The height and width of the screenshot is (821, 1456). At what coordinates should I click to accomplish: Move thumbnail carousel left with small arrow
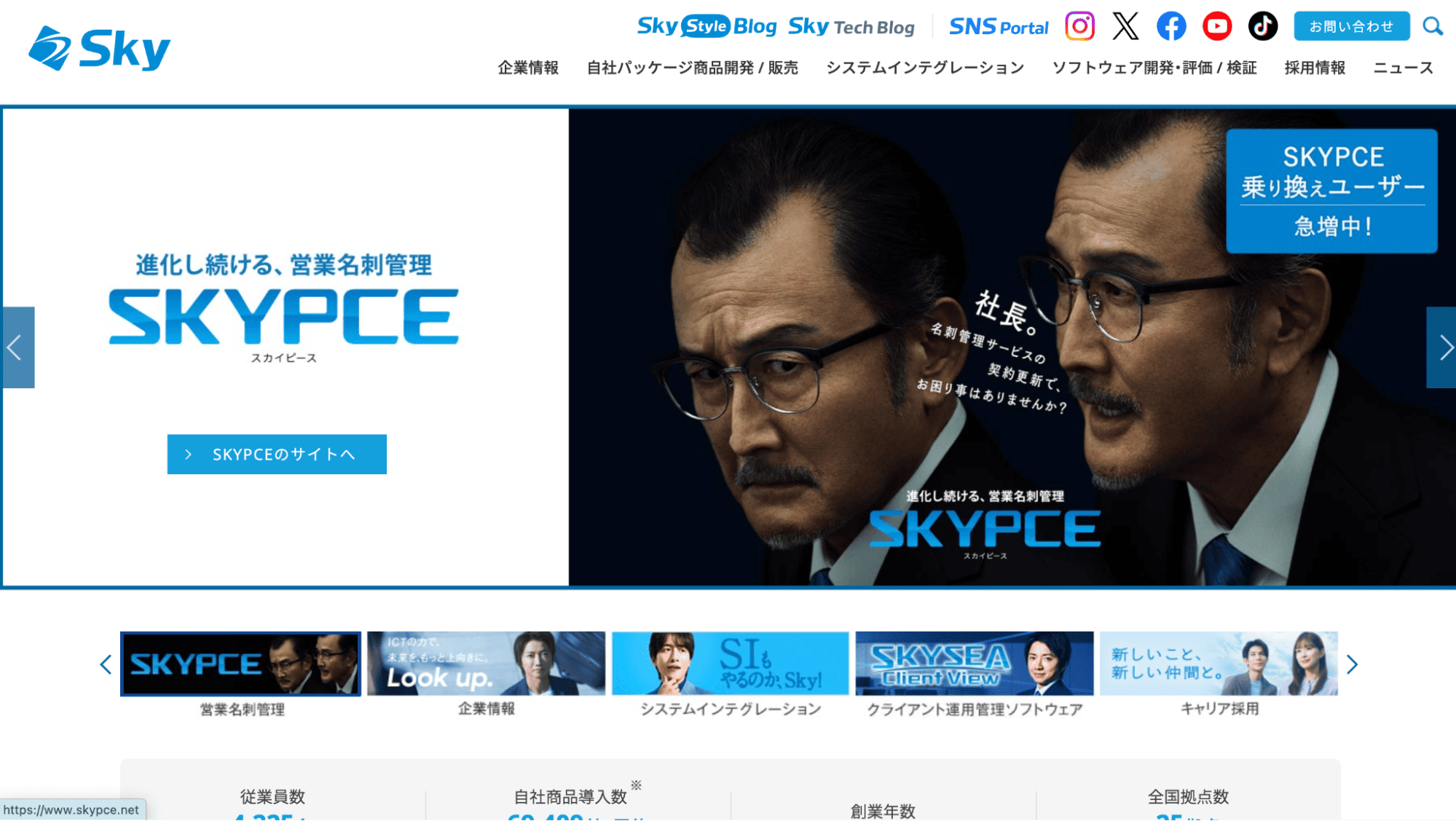coord(106,664)
